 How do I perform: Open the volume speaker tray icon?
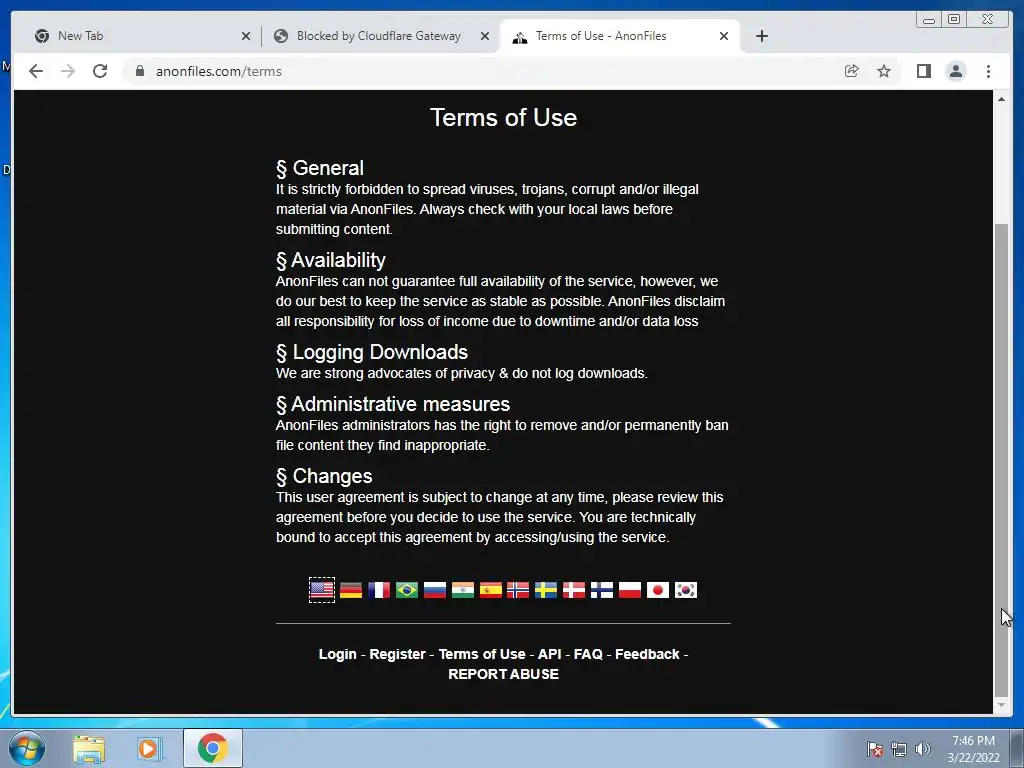pyautogui.click(x=923, y=749)
